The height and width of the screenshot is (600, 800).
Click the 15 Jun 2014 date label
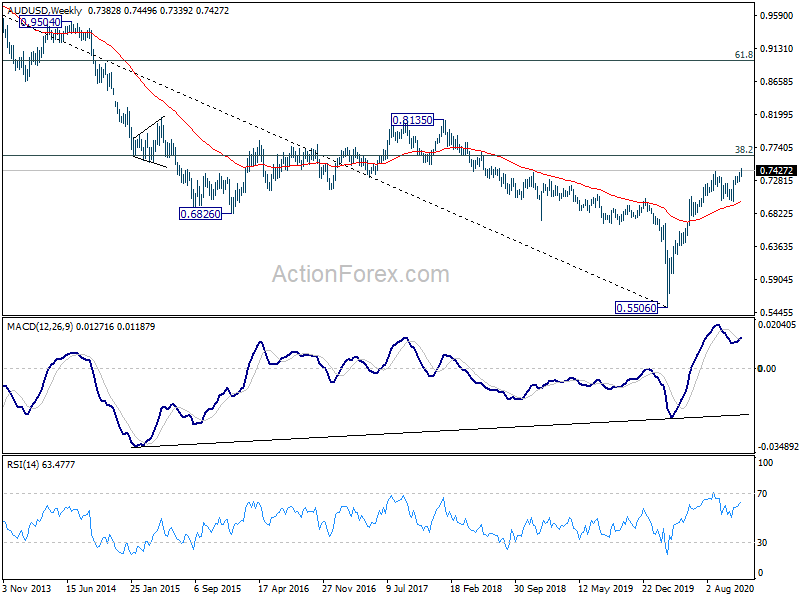coord(91,588)
